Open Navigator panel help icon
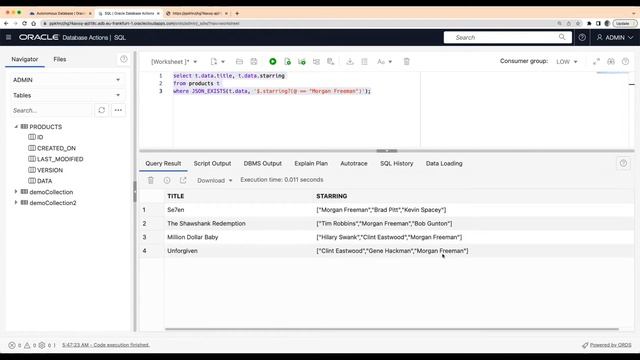 click(124, 59)
